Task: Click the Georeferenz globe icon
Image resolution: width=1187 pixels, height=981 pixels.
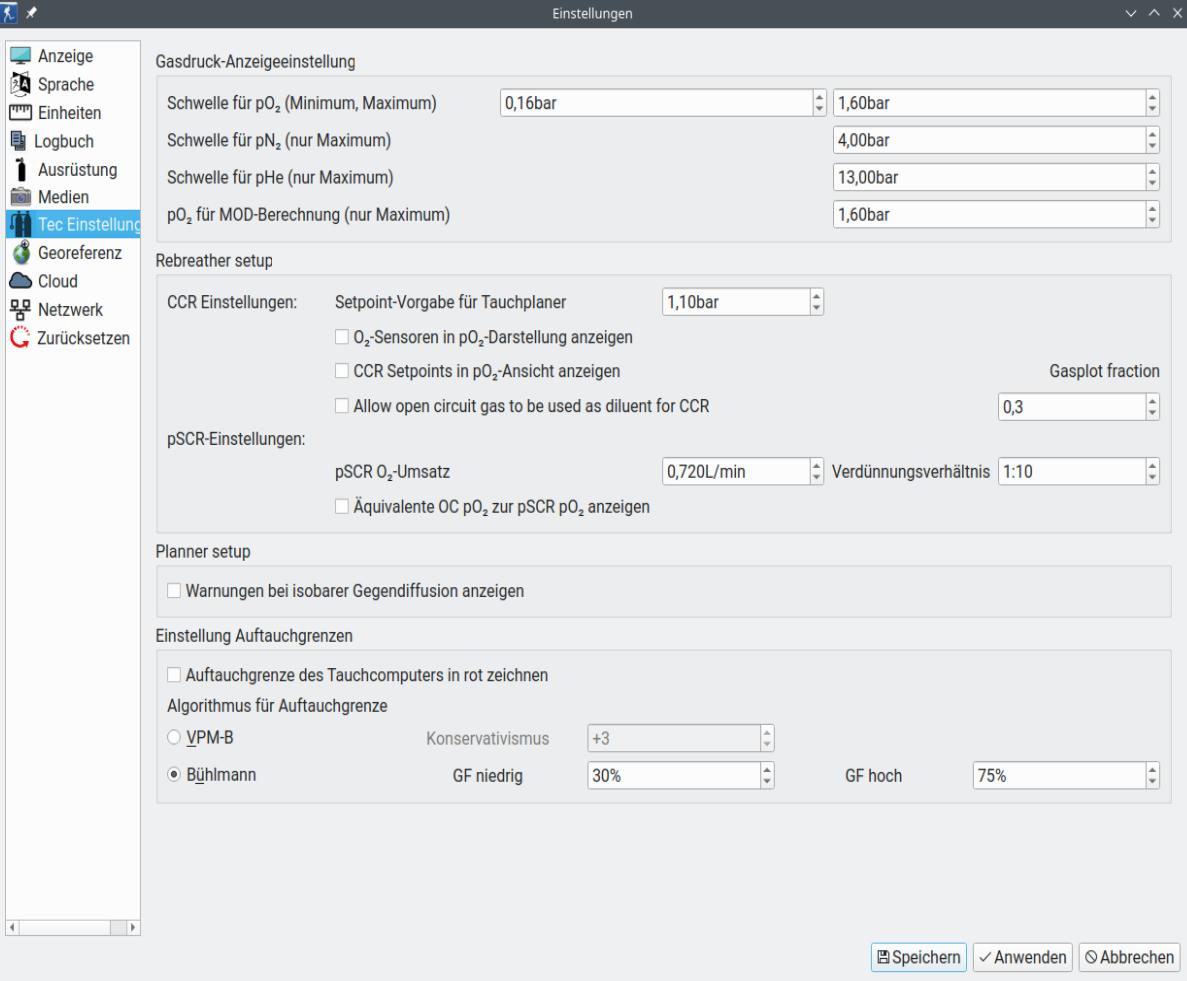Action: coord(19,253)
